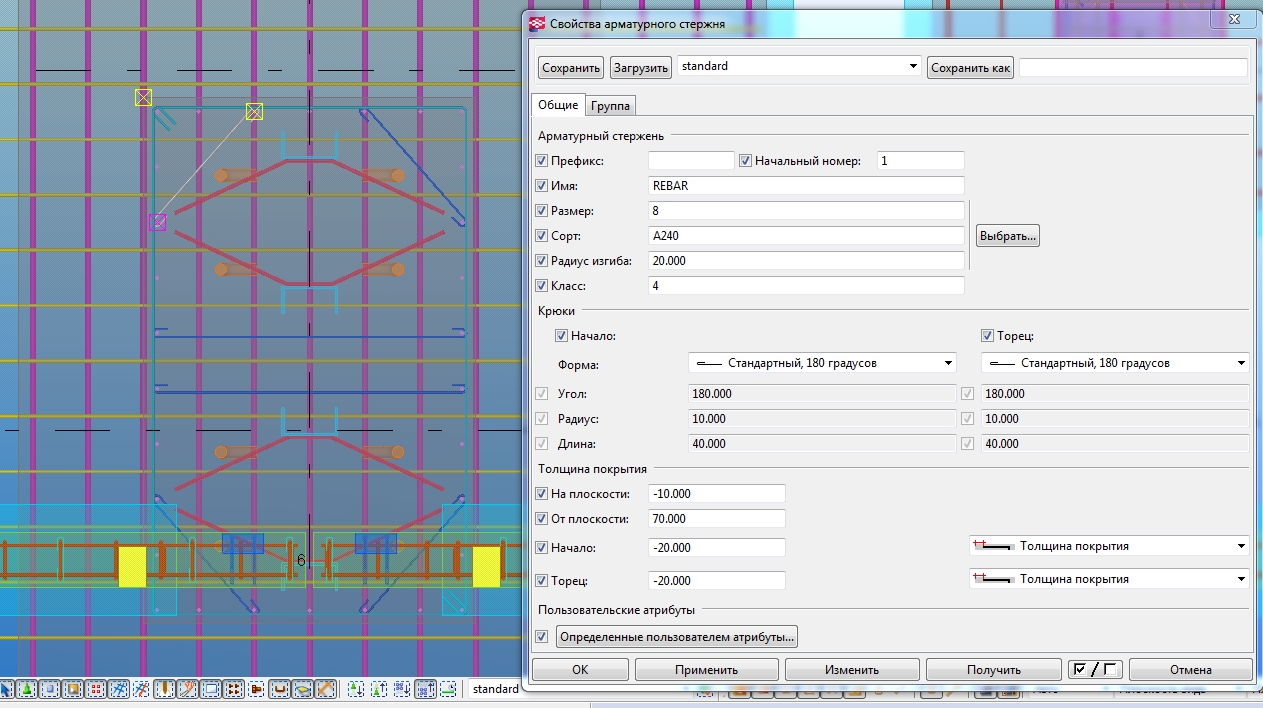The image size is (1263, 708).
Task: Uncheck the На плоскости checkbox
Action: coord(542,494)
